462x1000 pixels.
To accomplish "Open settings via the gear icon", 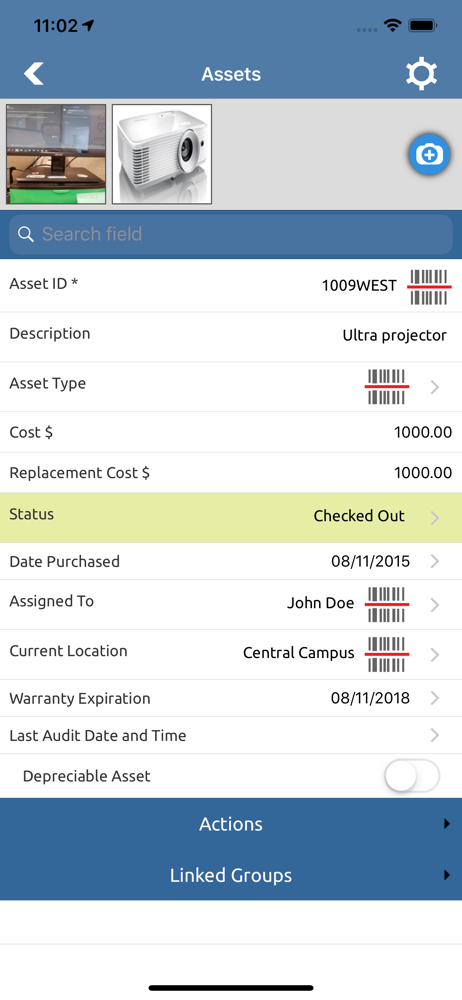I will pos(422,74).
